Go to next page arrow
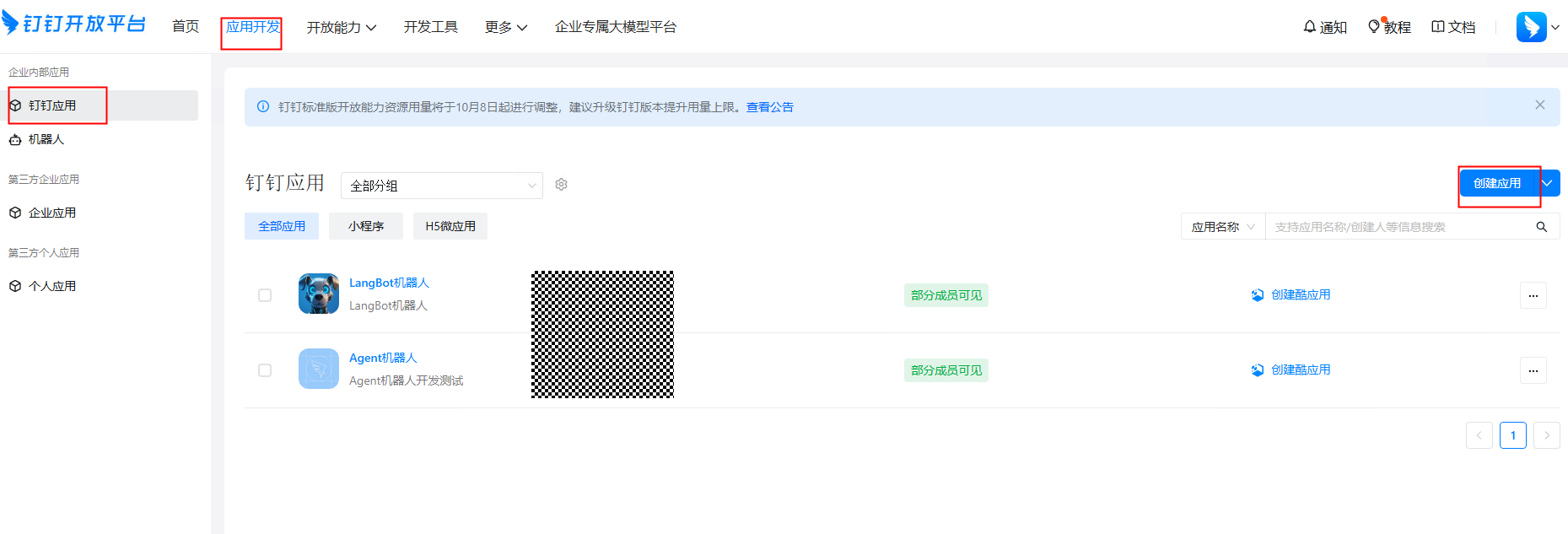The width and height of the screenshot is (1568, 534). coord(1546,435)
